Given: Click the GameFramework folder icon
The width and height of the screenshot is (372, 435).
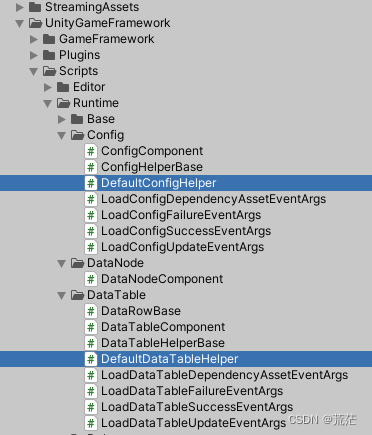Looking at the screenshot, I should [x=49, y=39].
